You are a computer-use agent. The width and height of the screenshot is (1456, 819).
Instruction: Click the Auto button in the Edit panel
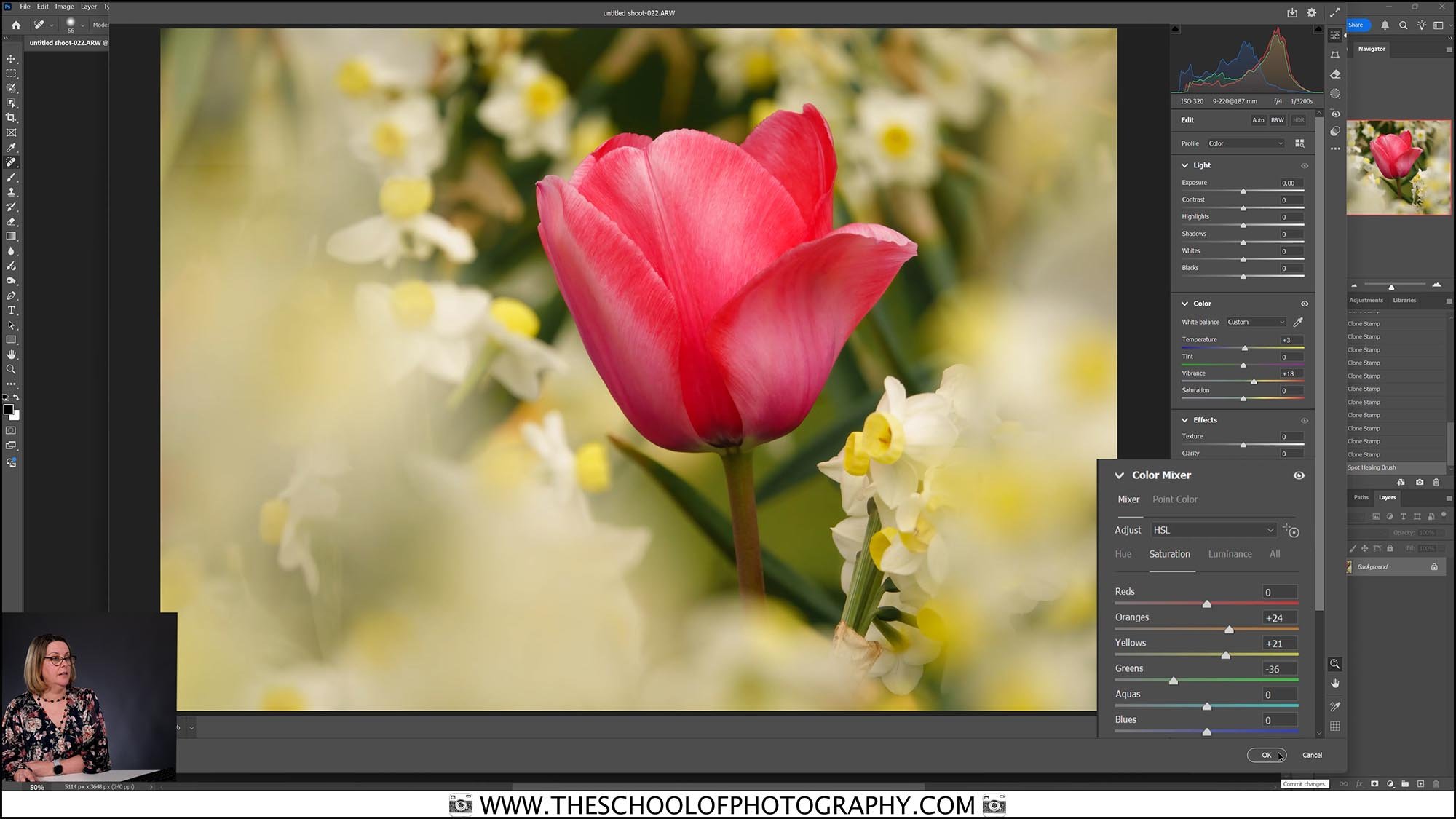click(1258, 120)
